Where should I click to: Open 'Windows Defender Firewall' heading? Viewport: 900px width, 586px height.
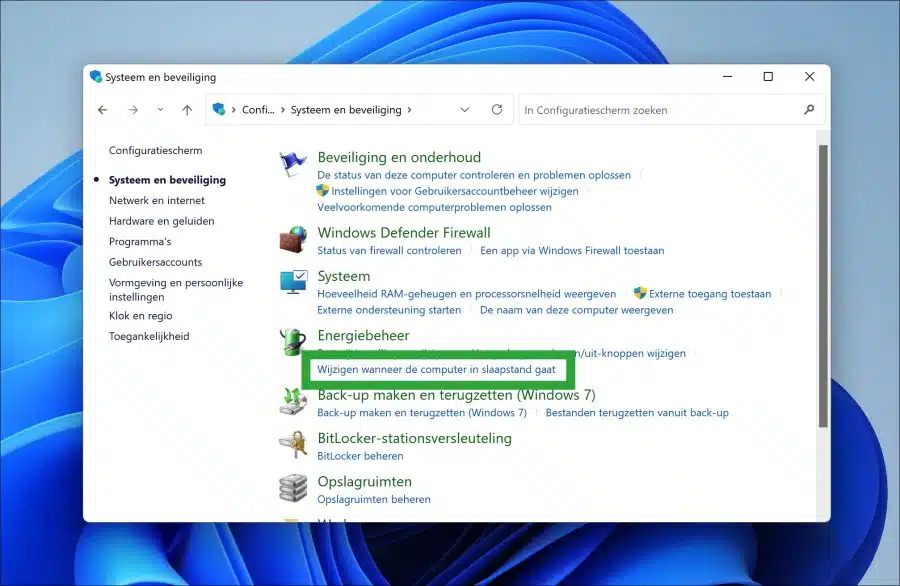point(404,232)
